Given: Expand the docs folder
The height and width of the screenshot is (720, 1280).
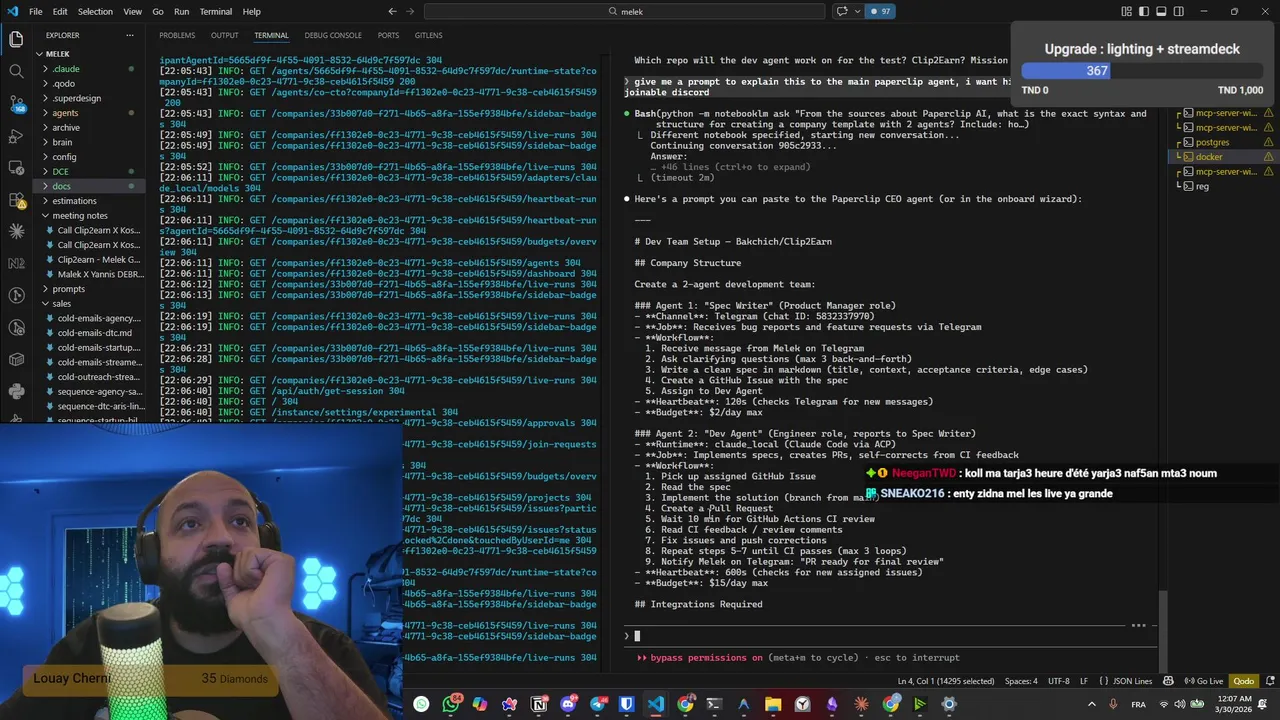Looking at the screenshot, I should pyautogui.click(x=61, y=186).
